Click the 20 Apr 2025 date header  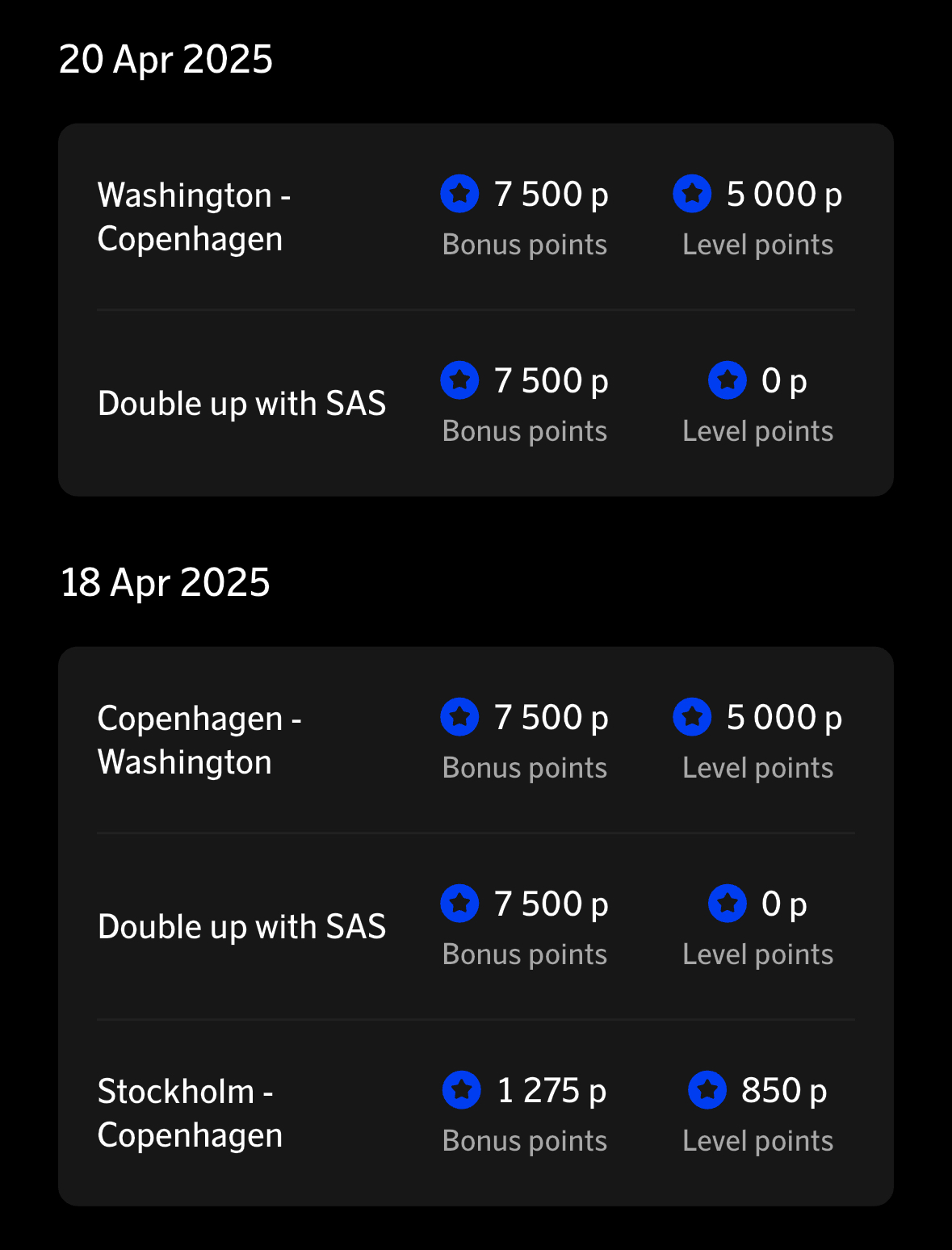[x=166, y=60]
